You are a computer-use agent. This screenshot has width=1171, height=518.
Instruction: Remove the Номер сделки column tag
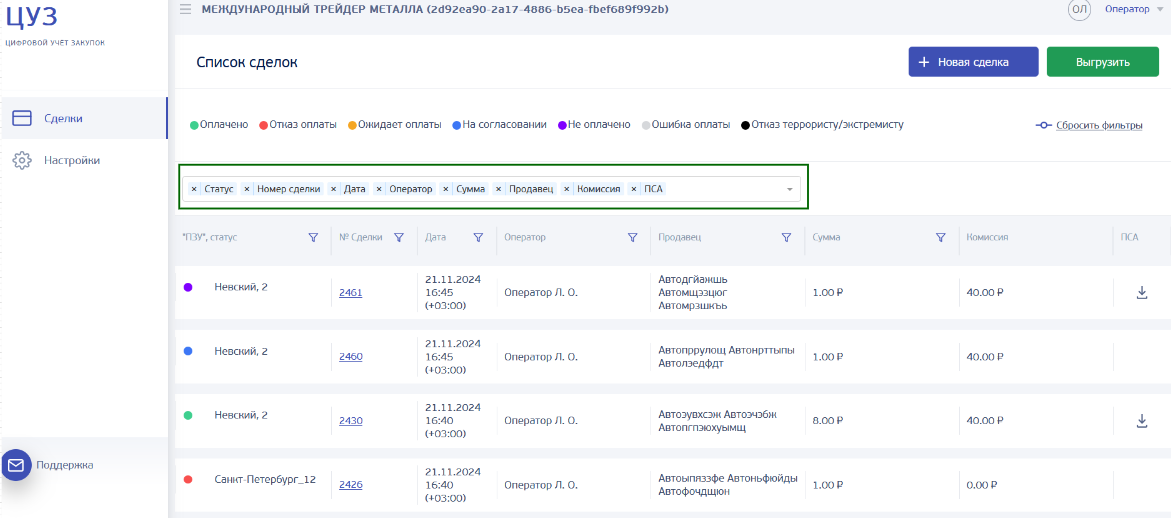click(x=247, y=190)
